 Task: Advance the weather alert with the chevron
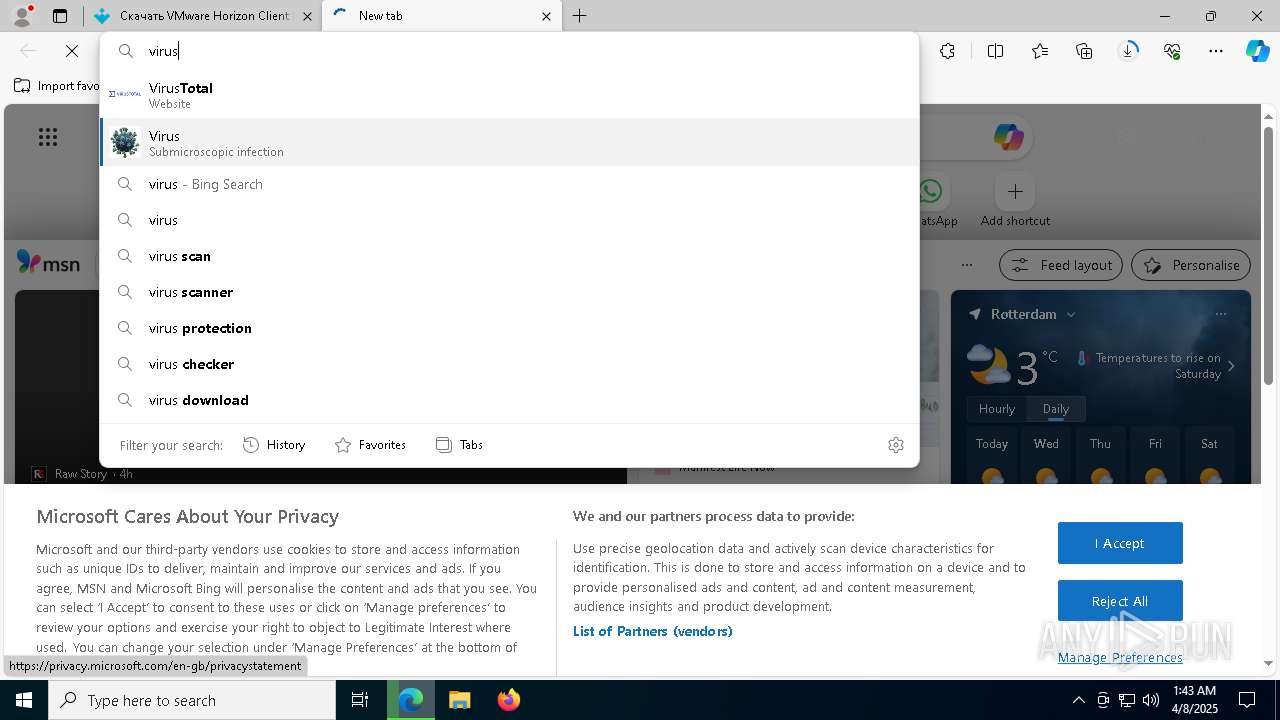pyautogui.click(x=1231, y=366)
